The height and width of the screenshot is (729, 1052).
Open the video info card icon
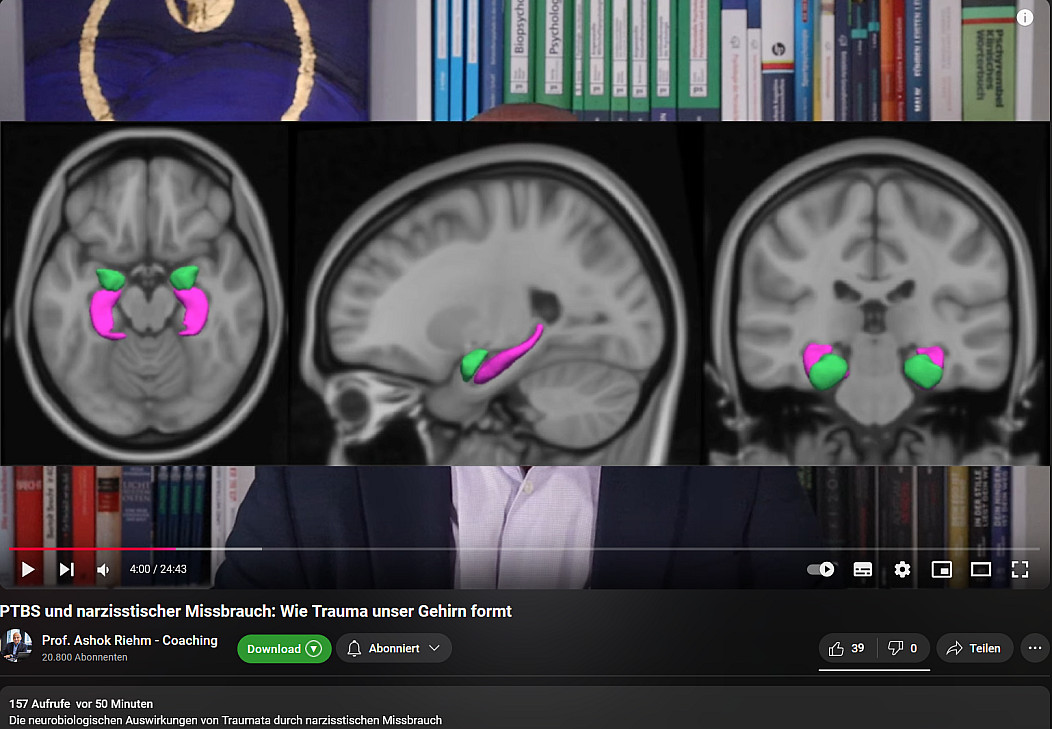(x=1025, y=17)
